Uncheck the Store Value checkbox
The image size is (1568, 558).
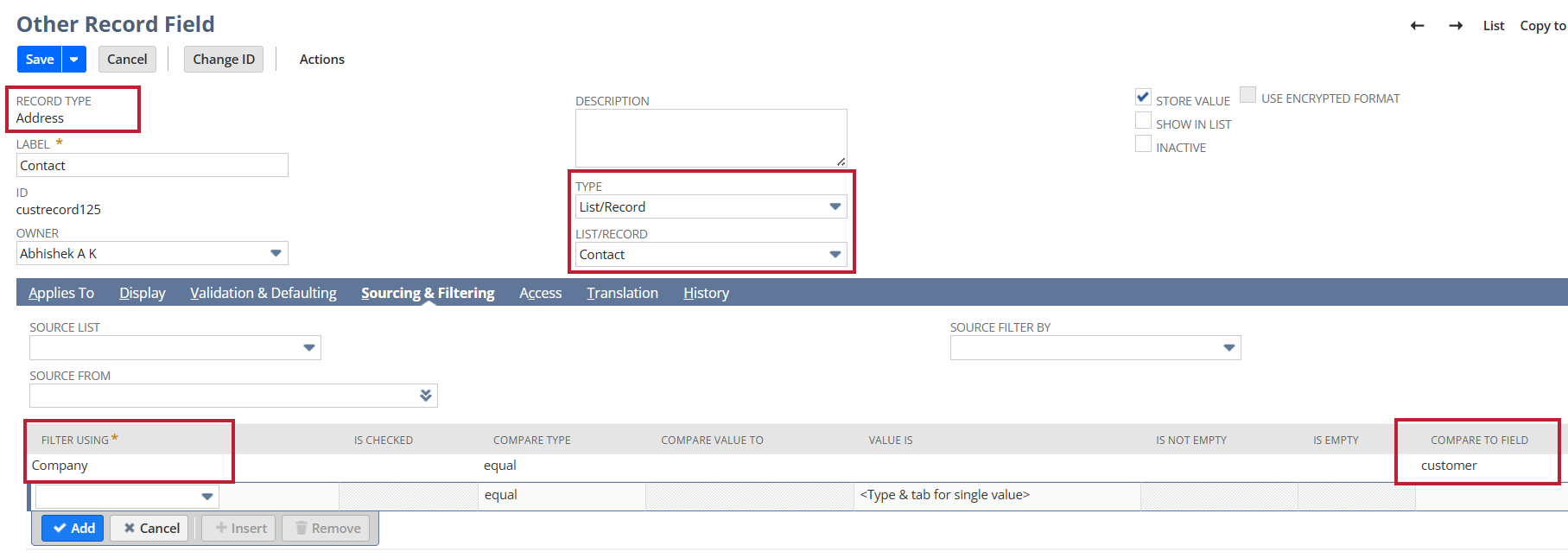point(1143,98)
